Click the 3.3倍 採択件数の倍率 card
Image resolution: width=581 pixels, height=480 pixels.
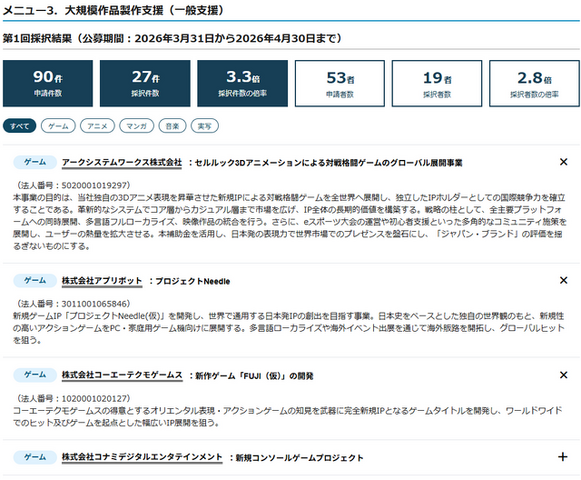pyautogui.click(x=242, y=83)
